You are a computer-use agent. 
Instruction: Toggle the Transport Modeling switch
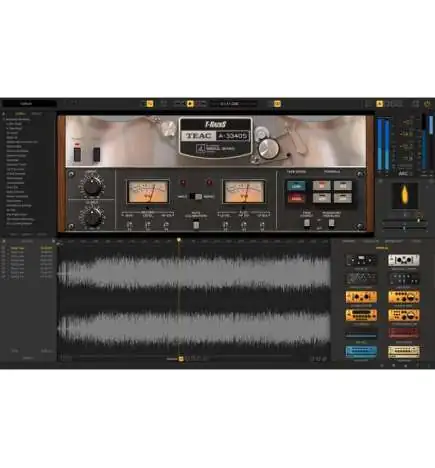(331, 223)
